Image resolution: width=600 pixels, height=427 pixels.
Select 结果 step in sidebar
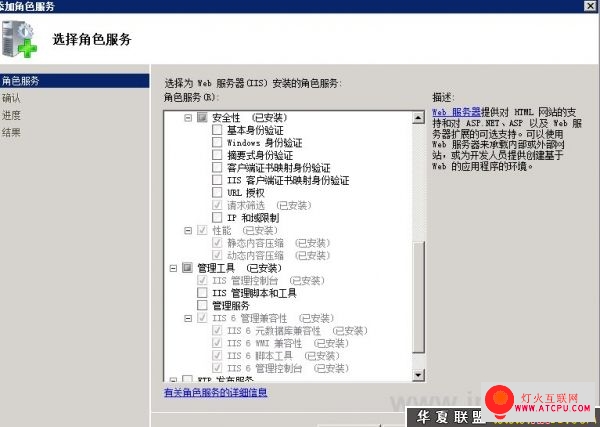point(11,132)
